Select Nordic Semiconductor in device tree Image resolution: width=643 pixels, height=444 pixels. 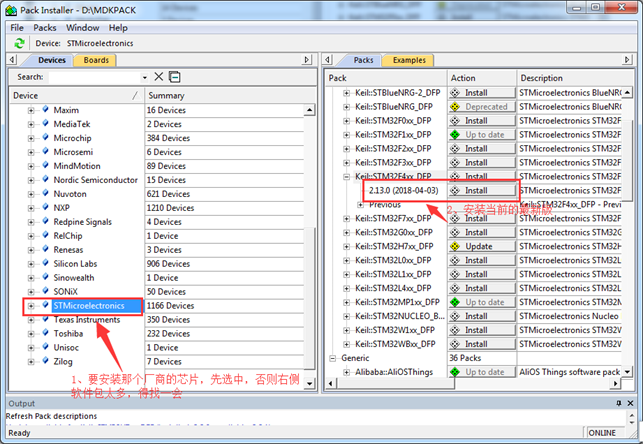pos(96,180)
